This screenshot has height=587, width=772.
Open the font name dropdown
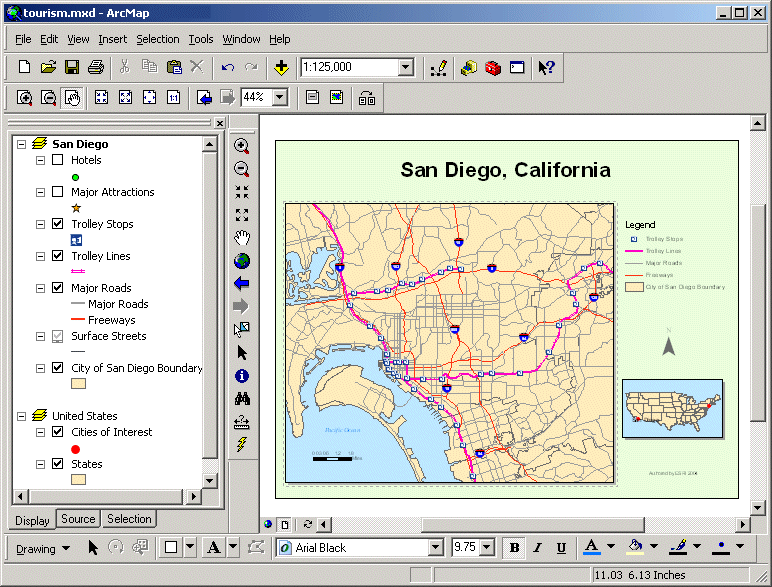pyautogui.click(x=435, y=547)
